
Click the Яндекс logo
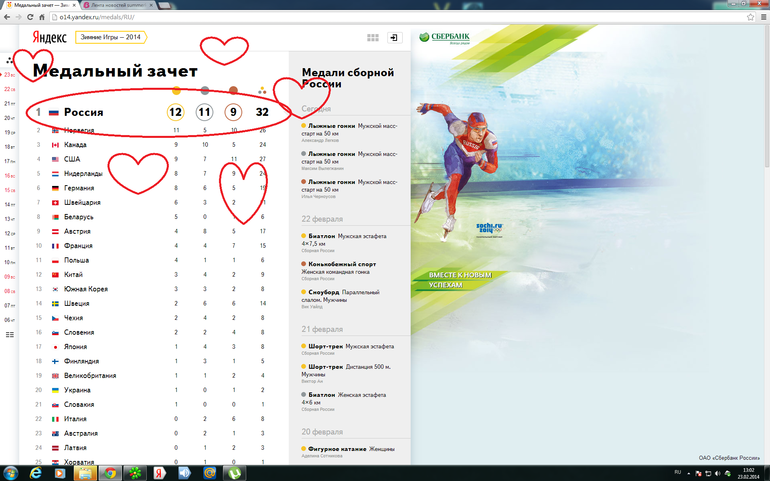(x=49, y=37)
